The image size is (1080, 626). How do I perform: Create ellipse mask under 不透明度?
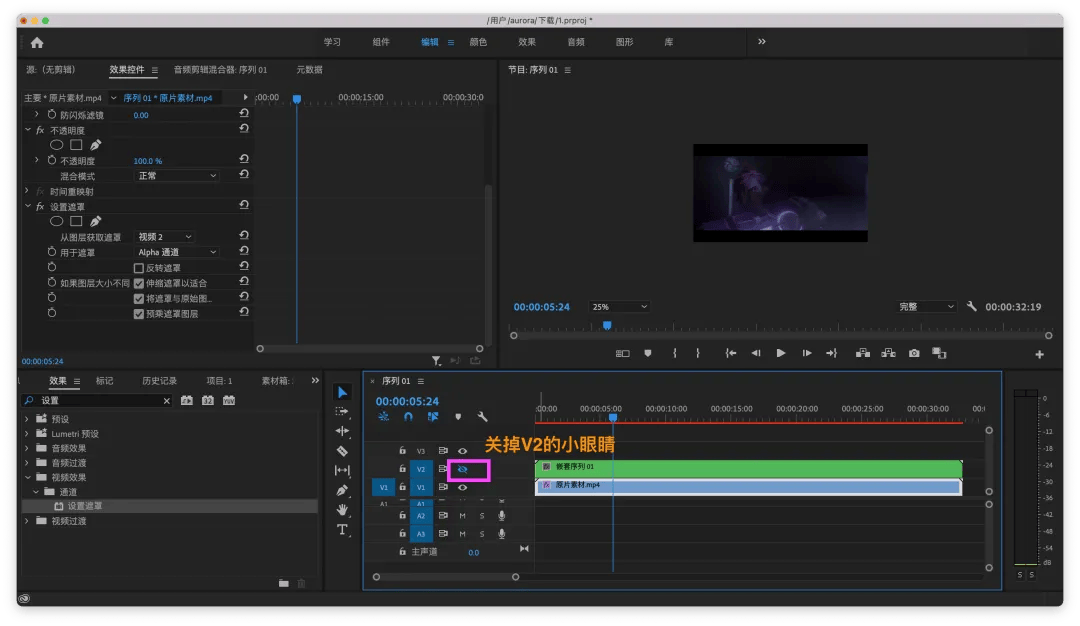point(56,145)
